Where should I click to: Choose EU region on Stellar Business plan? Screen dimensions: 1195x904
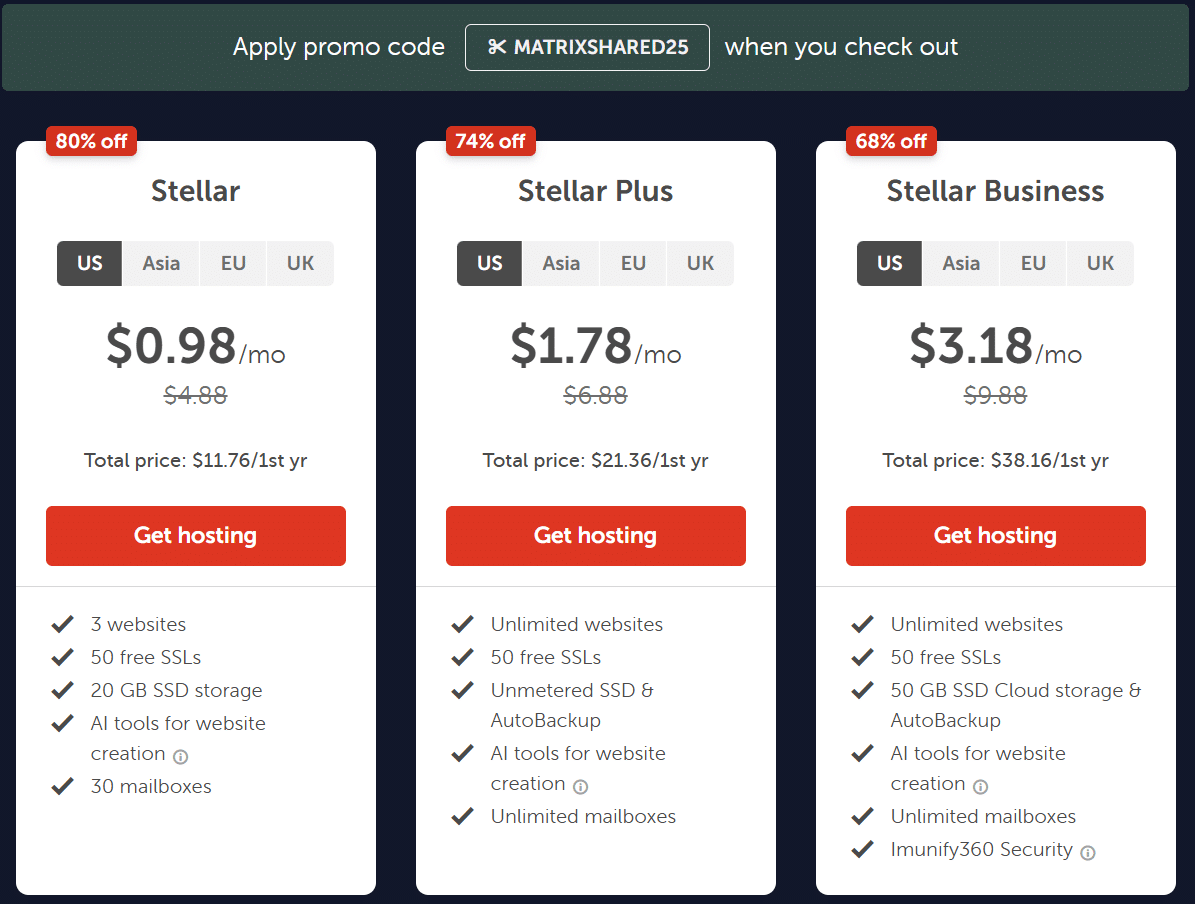point(1032,263)
